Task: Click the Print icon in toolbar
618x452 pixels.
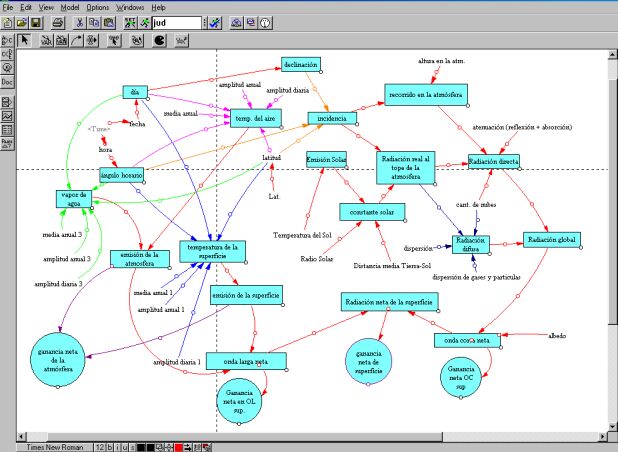Action: (57, 22)
